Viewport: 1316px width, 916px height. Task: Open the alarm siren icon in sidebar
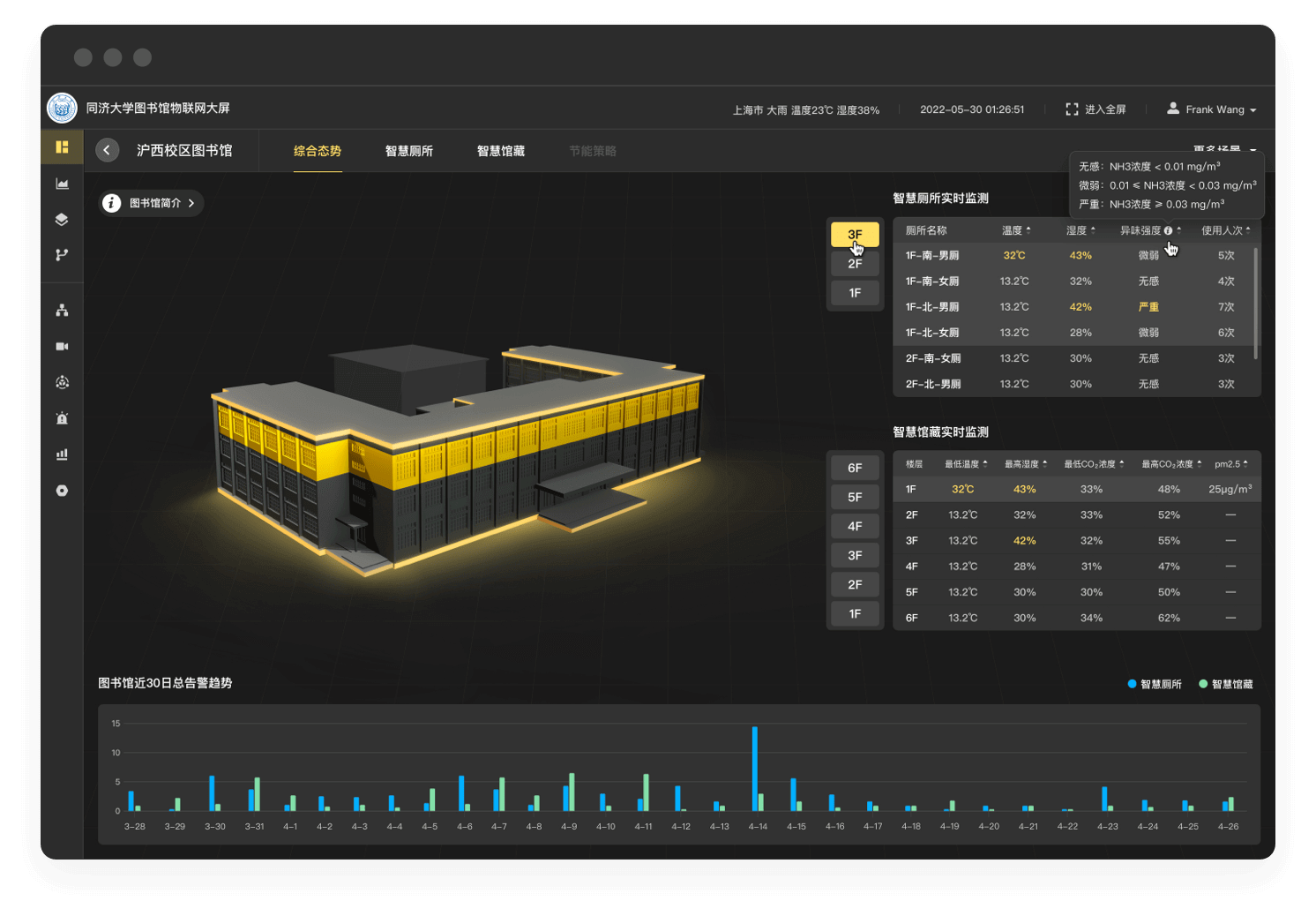62,418
